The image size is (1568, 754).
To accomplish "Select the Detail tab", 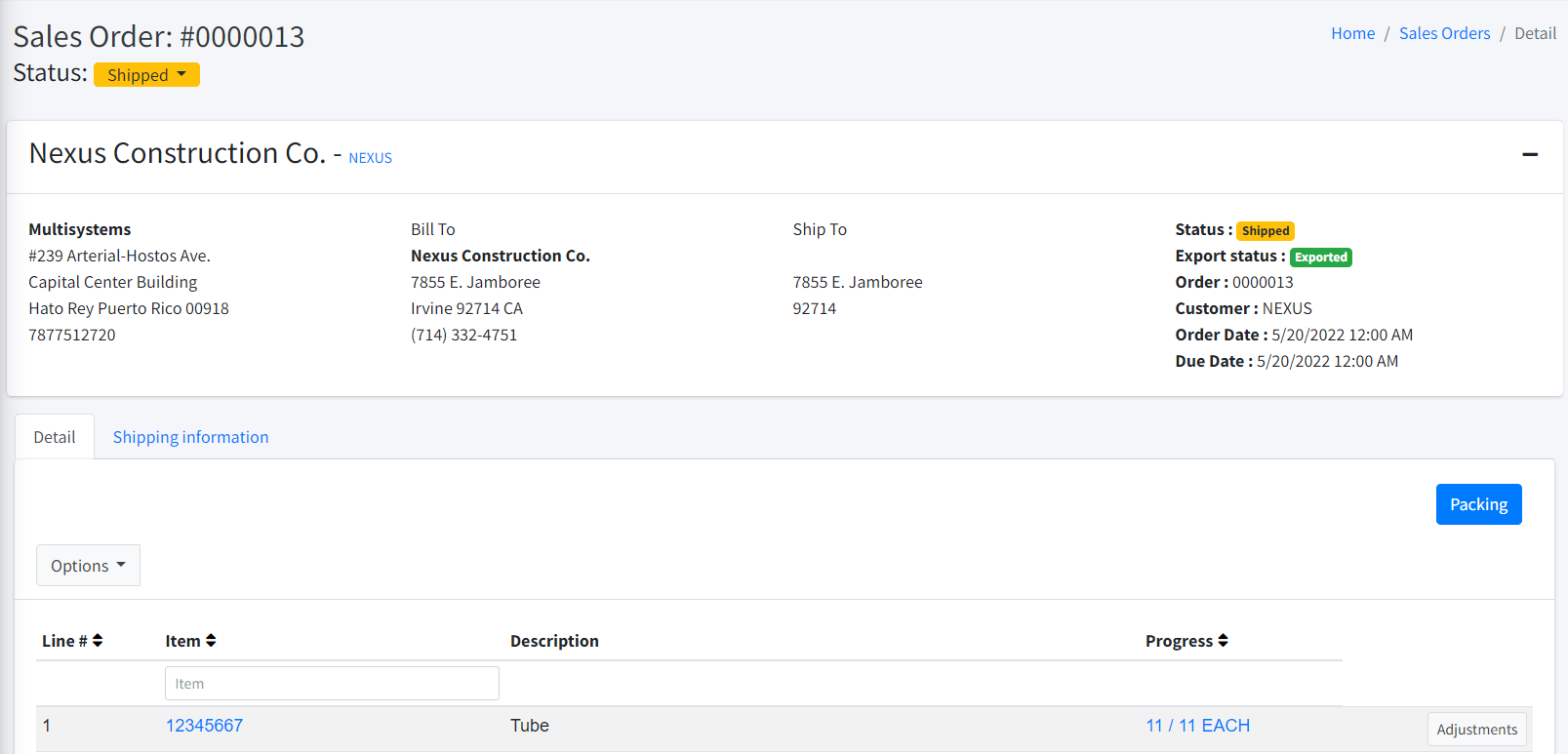I will tap(55, 437).
